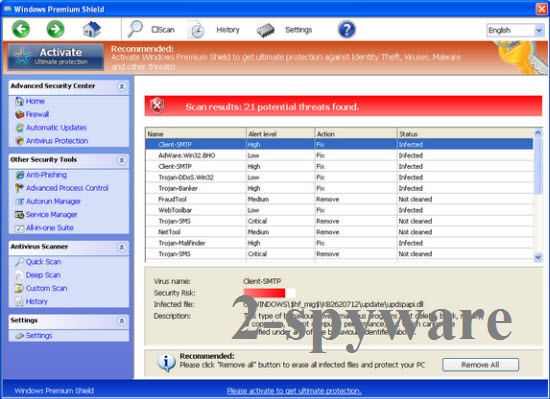
Task: Select the WebToolbar row
Action: (339, 210)
